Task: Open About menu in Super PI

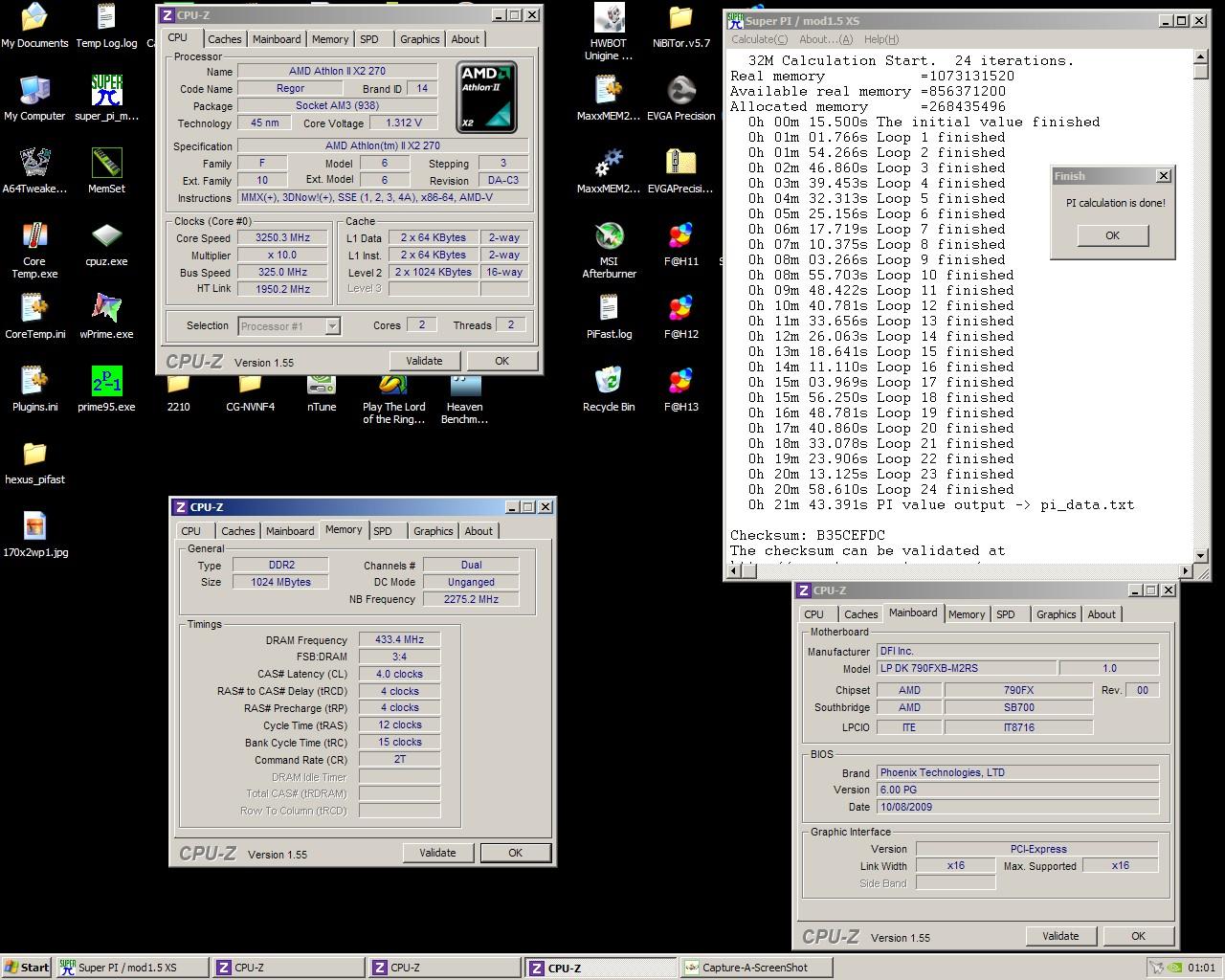Action: coord(826,39)
